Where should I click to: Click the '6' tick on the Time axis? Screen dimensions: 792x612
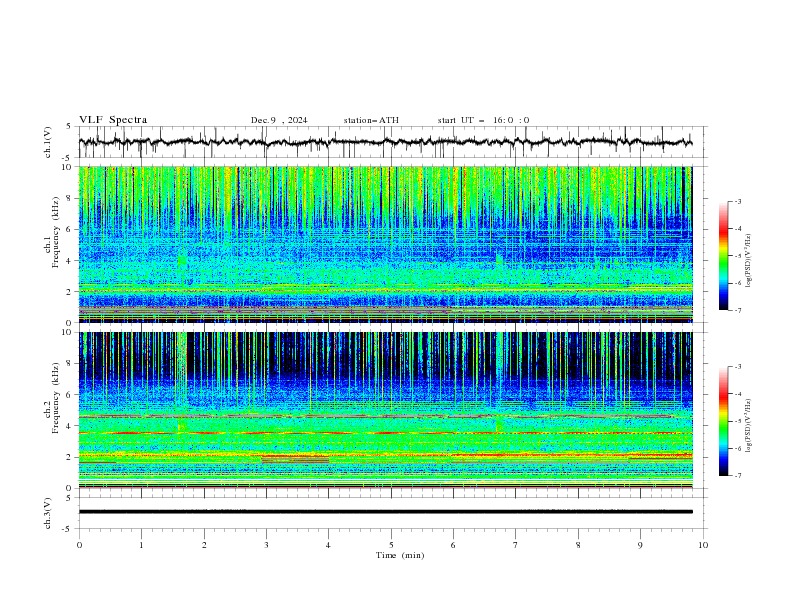pos(453,545)
